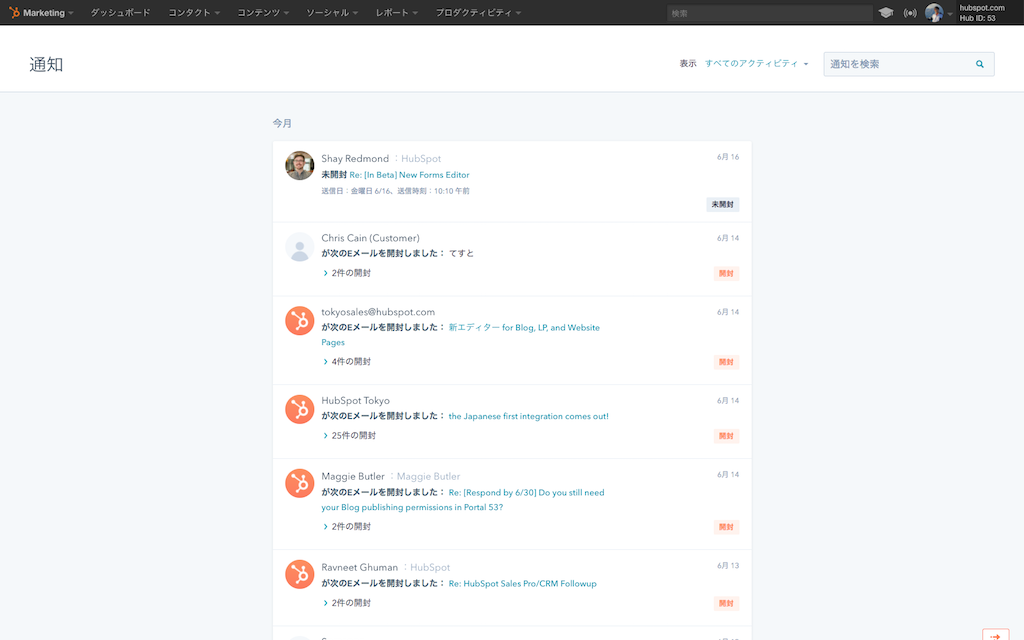Open the Re: [In Beta] New Forms Editor link
Viewport: 1024px width, 640px height.
pos(409,175)
